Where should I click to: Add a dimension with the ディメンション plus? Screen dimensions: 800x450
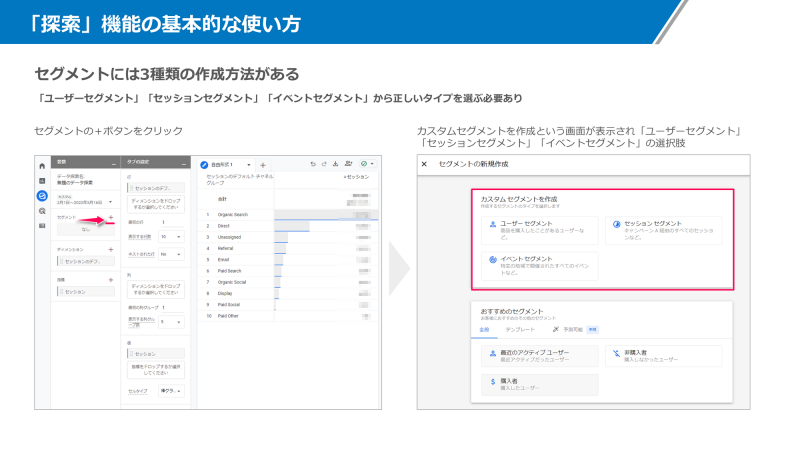point(111,248)
